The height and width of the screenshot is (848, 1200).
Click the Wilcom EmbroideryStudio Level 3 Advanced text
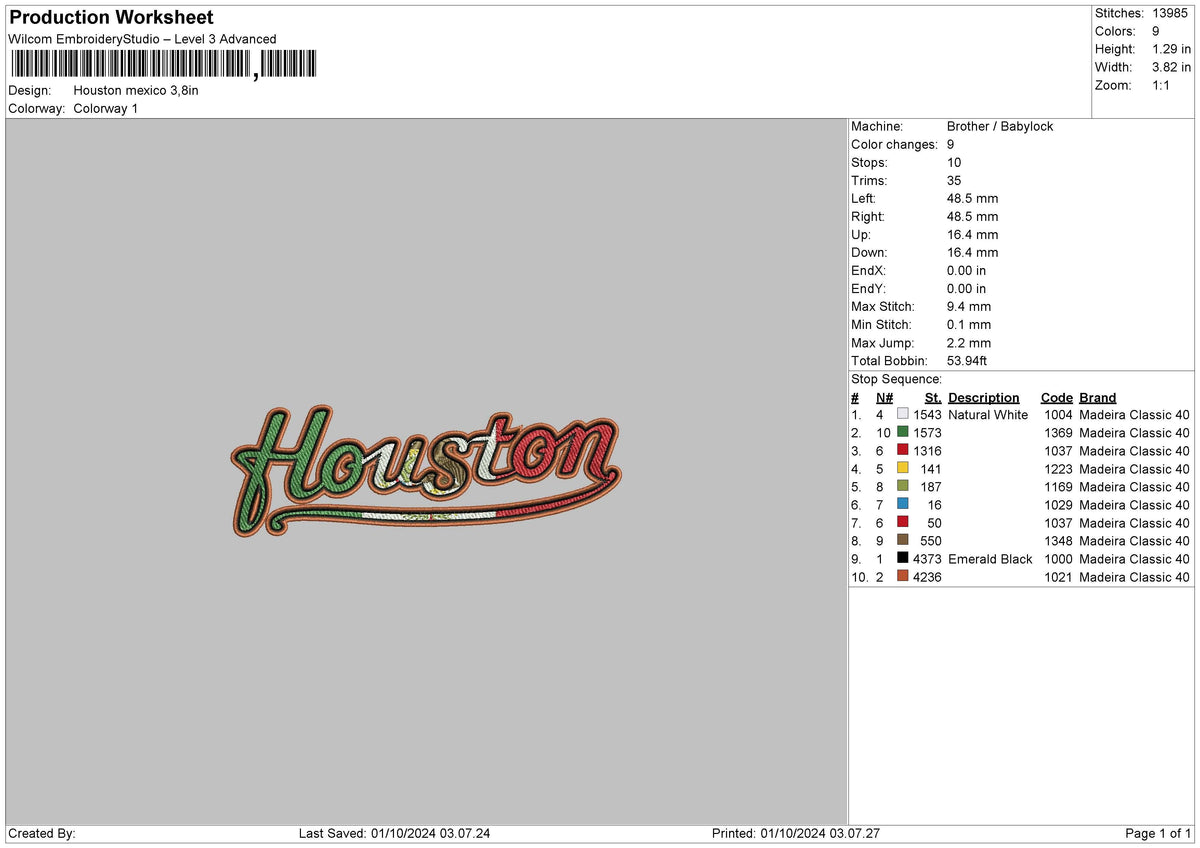(142, 39)
